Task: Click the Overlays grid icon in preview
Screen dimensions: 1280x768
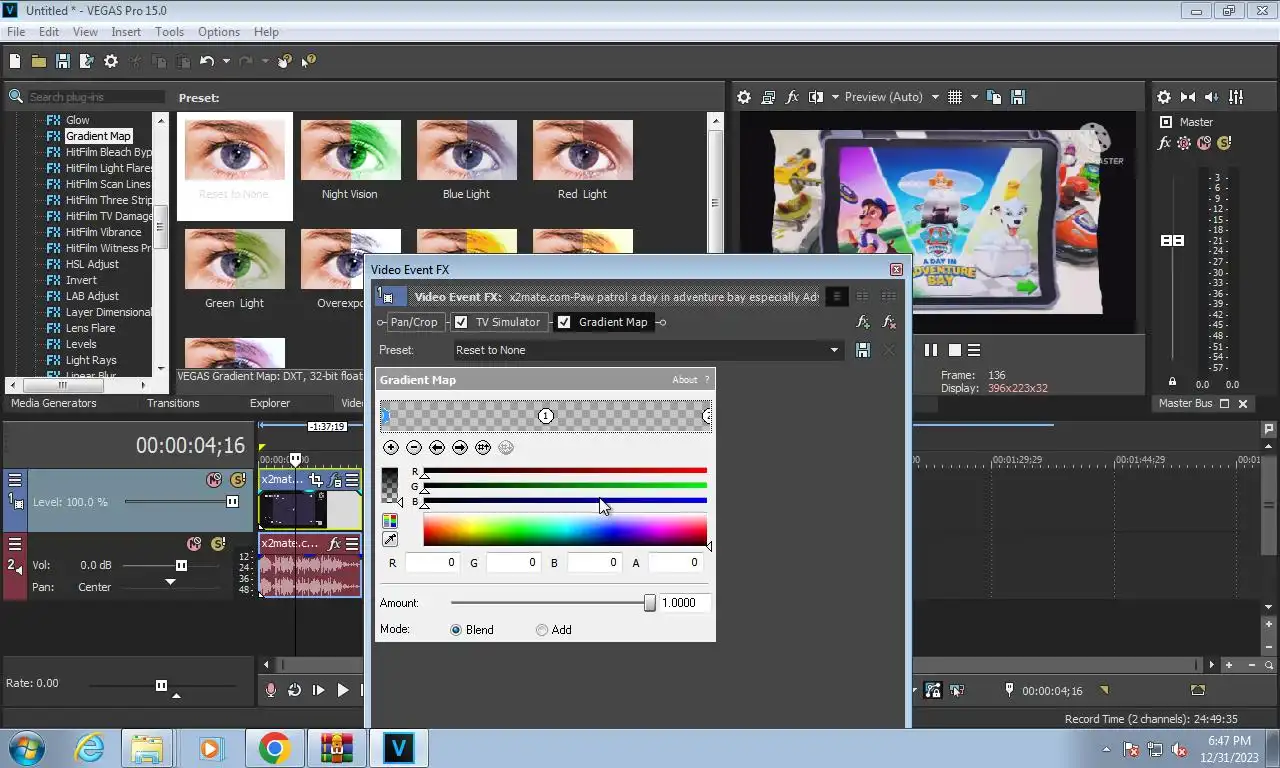Action: (x=955, y=97)
